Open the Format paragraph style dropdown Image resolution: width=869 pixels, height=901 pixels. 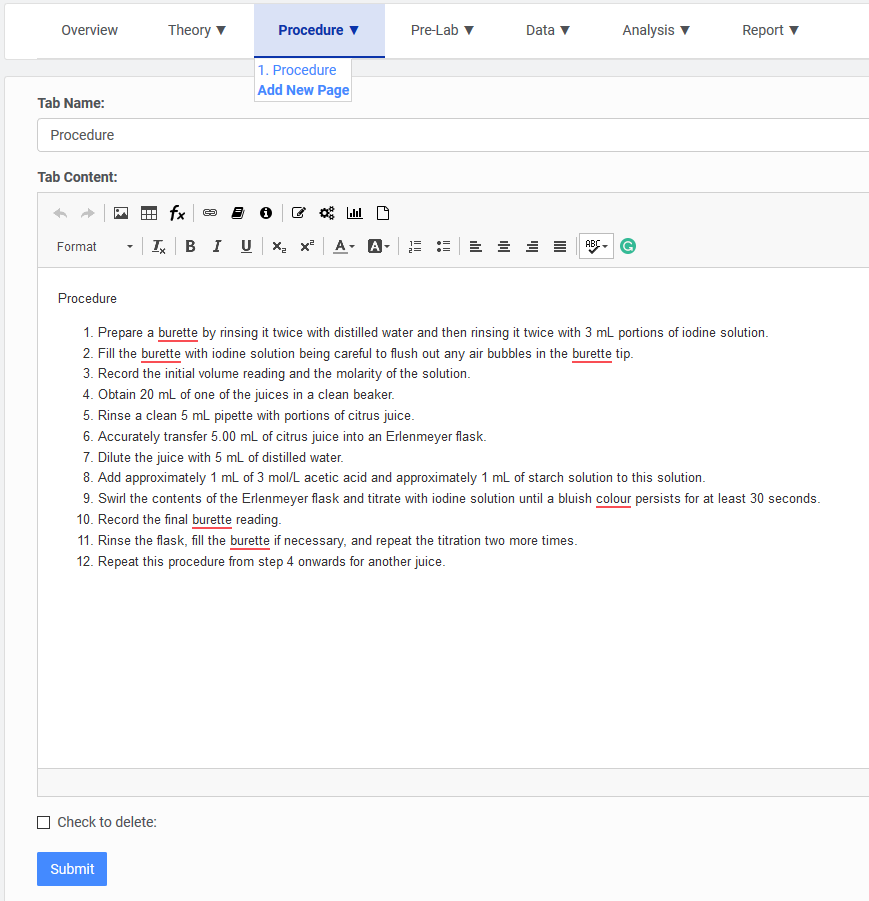point(95,247)
